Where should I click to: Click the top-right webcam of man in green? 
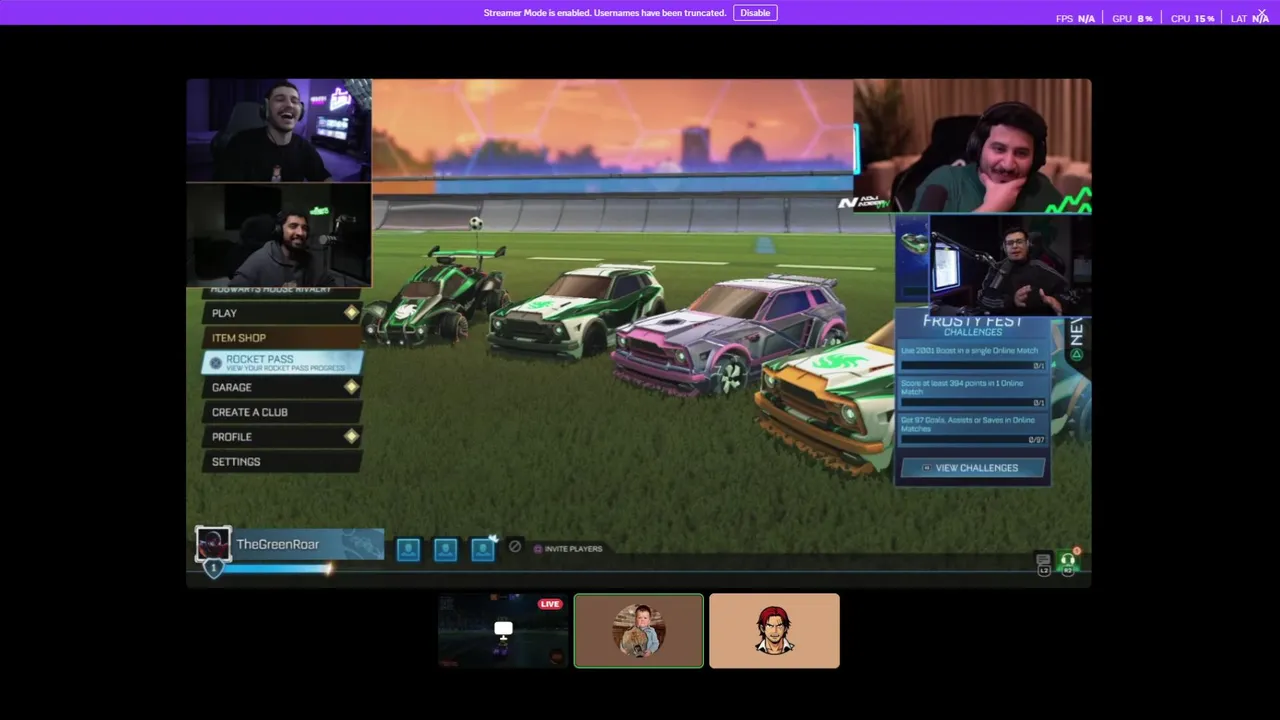[x=973, y=147]
